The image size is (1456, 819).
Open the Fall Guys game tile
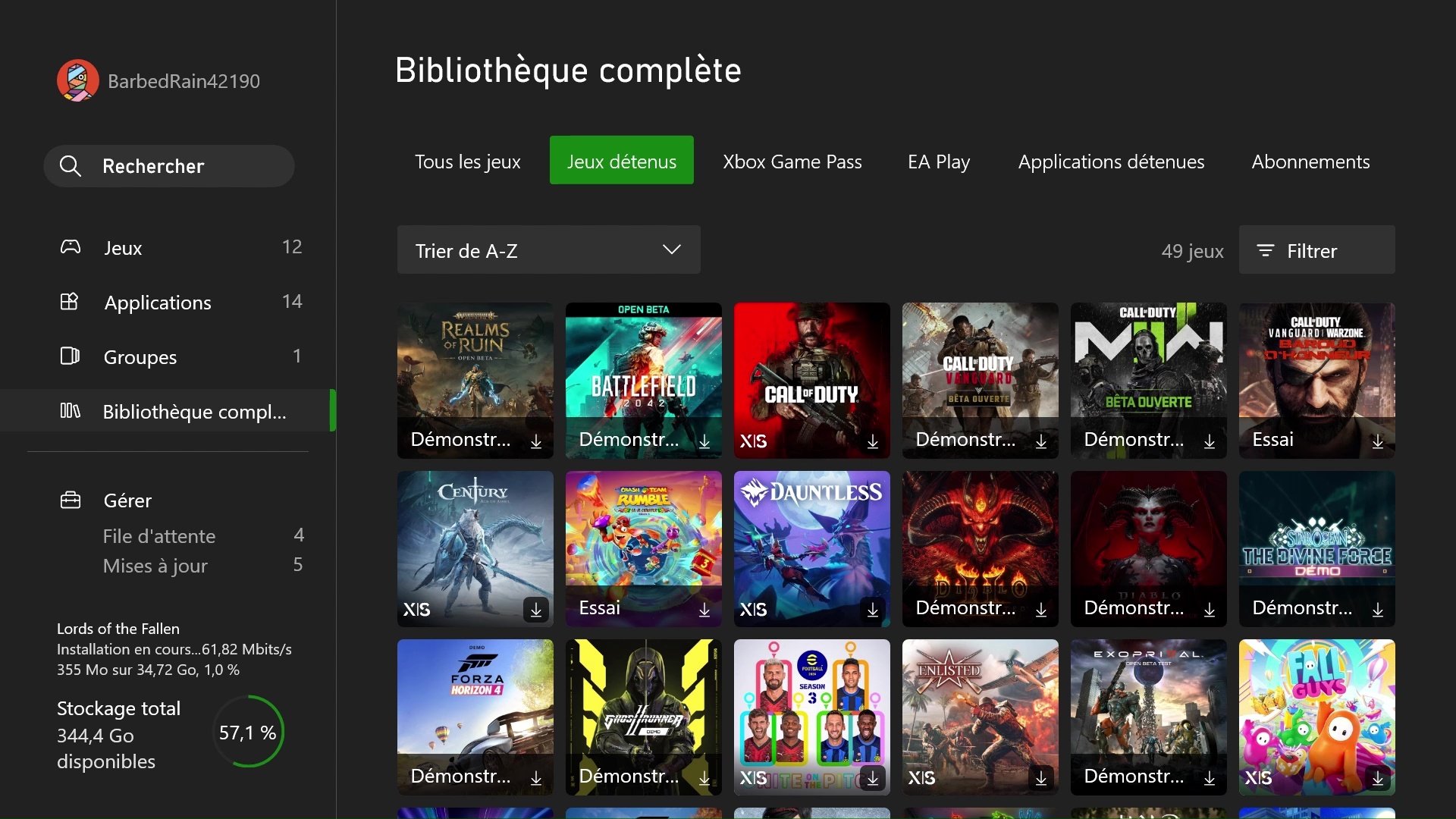point(1317,717)
